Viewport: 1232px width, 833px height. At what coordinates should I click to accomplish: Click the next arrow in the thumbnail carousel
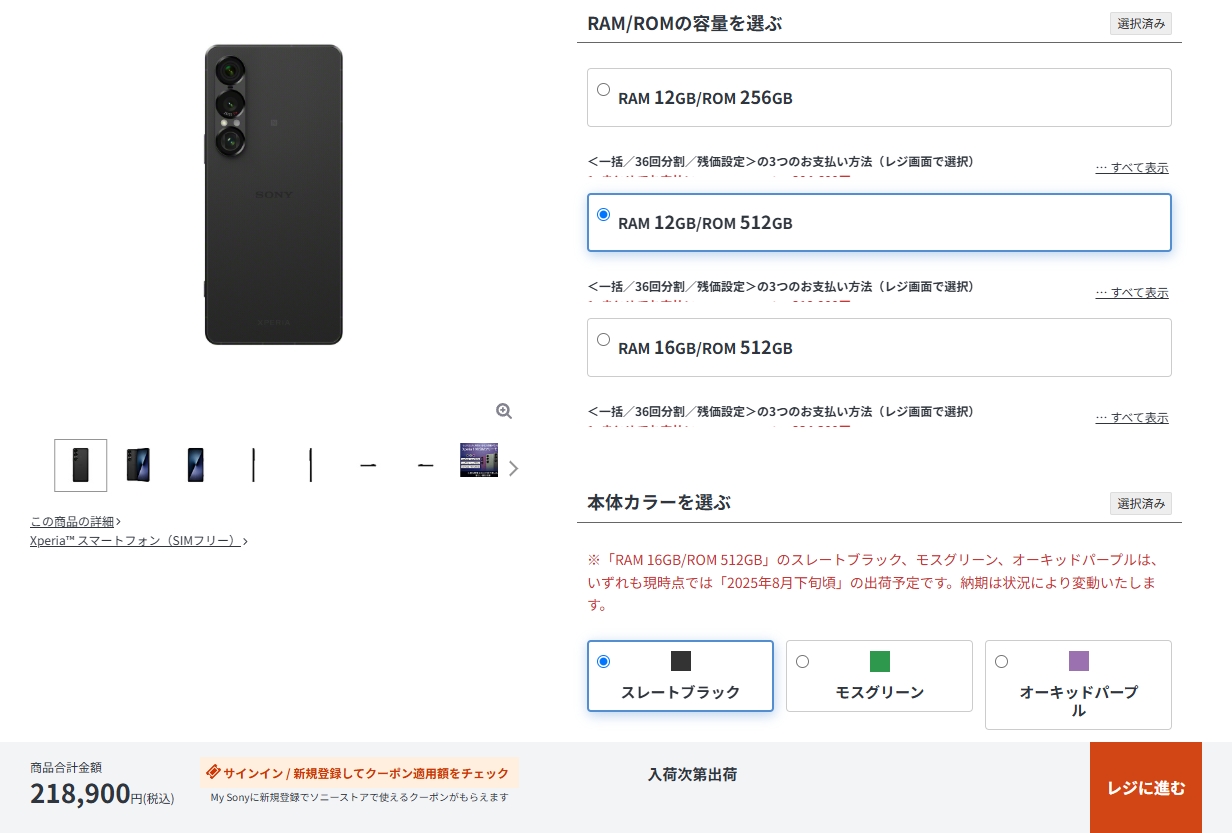[514, 468]
